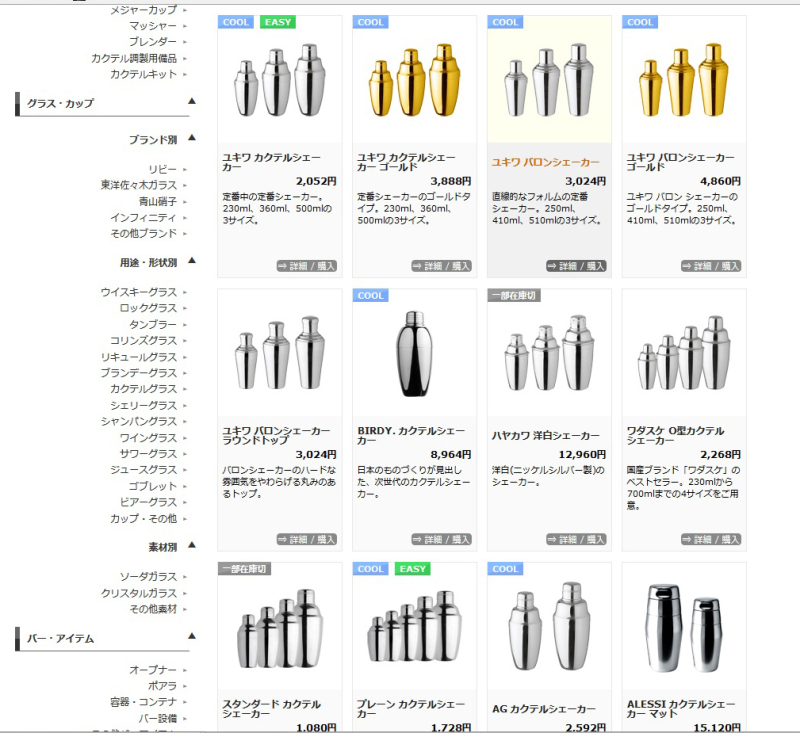Click 詳細/購入 for BIRDY. カクテルシェーカー
Viewport: 800px width, 733px height.
pyautogui.click(x=441, y=539)
